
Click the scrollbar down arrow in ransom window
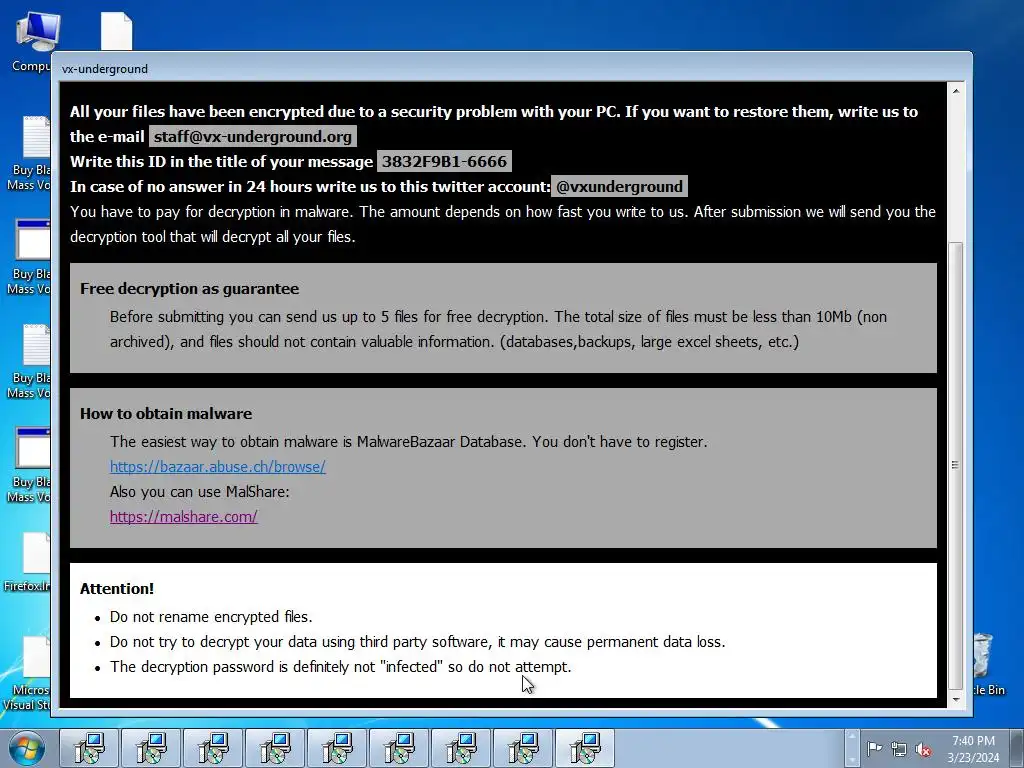955,699
